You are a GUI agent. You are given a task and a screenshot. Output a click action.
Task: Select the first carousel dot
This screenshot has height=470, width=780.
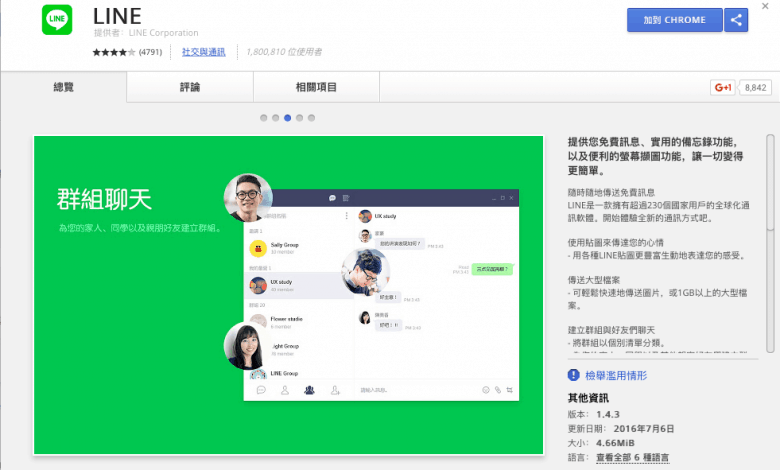click(x=264, y=118)
